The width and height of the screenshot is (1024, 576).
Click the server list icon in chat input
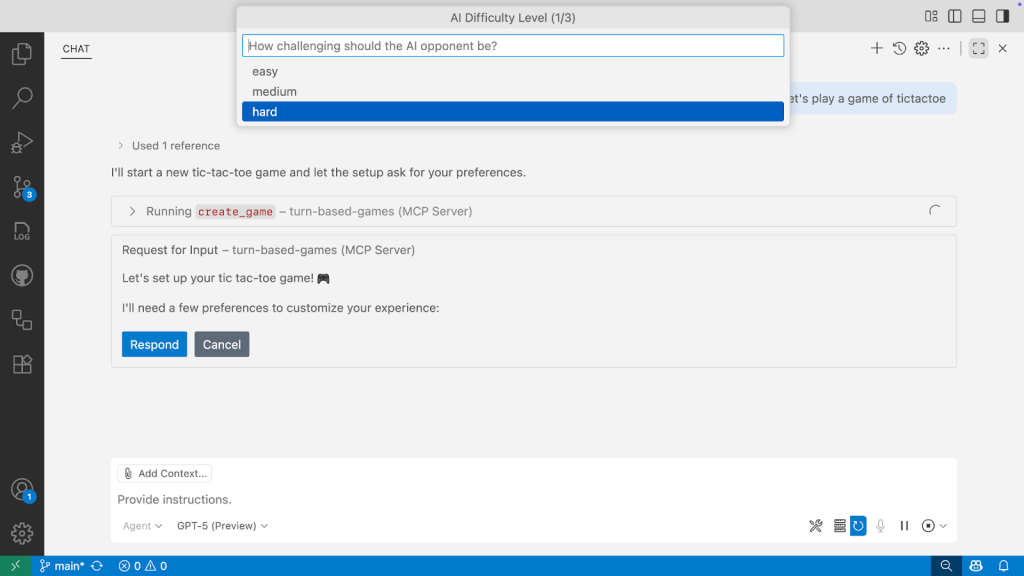(840, 526)
